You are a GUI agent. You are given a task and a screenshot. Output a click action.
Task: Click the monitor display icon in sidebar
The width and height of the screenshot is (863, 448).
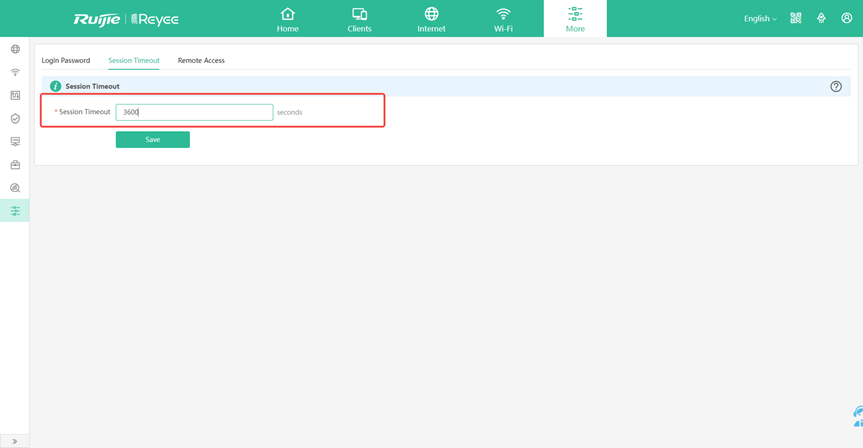(x=15, y=141)
